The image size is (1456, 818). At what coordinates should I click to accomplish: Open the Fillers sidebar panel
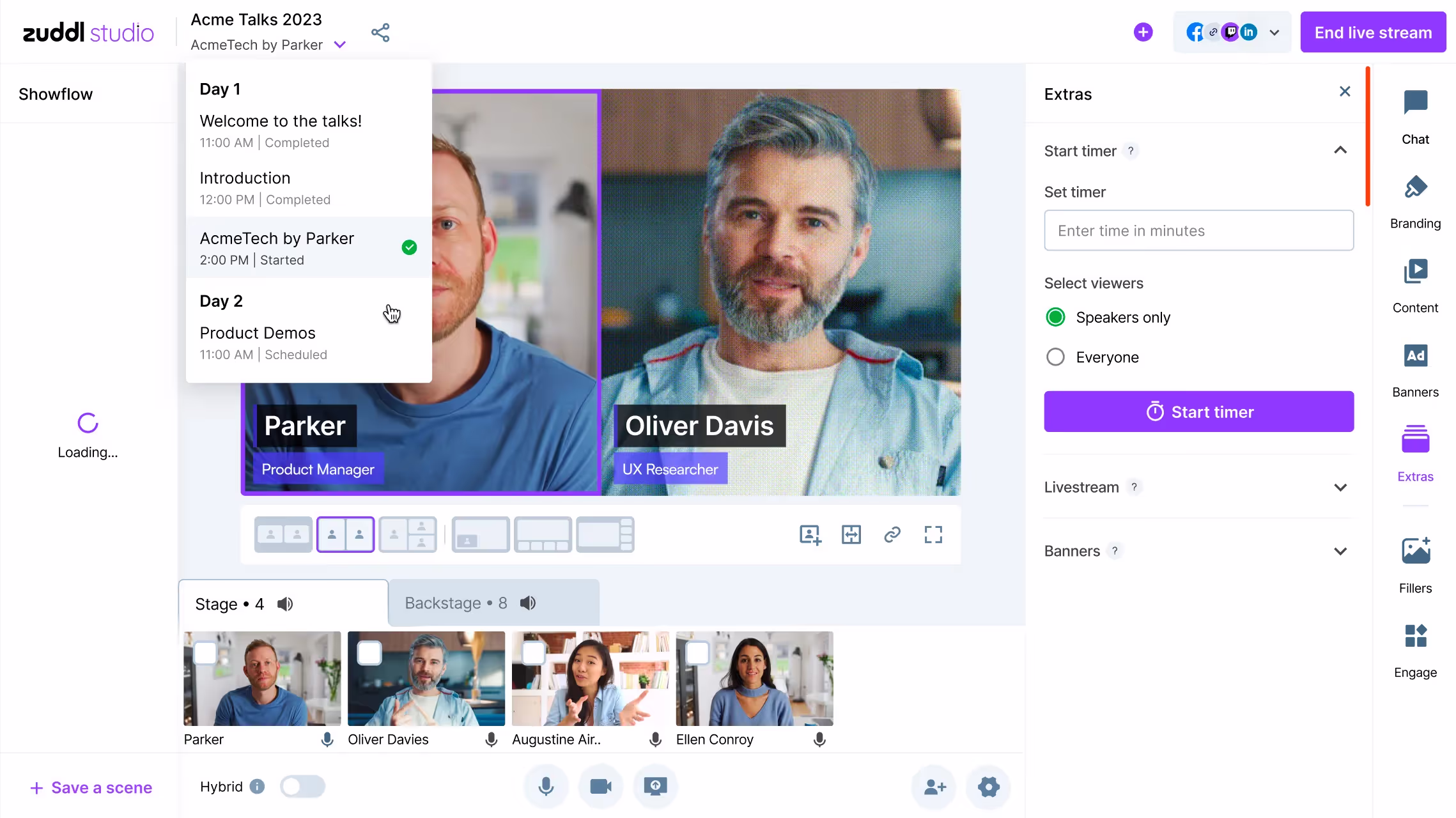(x=1415, y=566)
